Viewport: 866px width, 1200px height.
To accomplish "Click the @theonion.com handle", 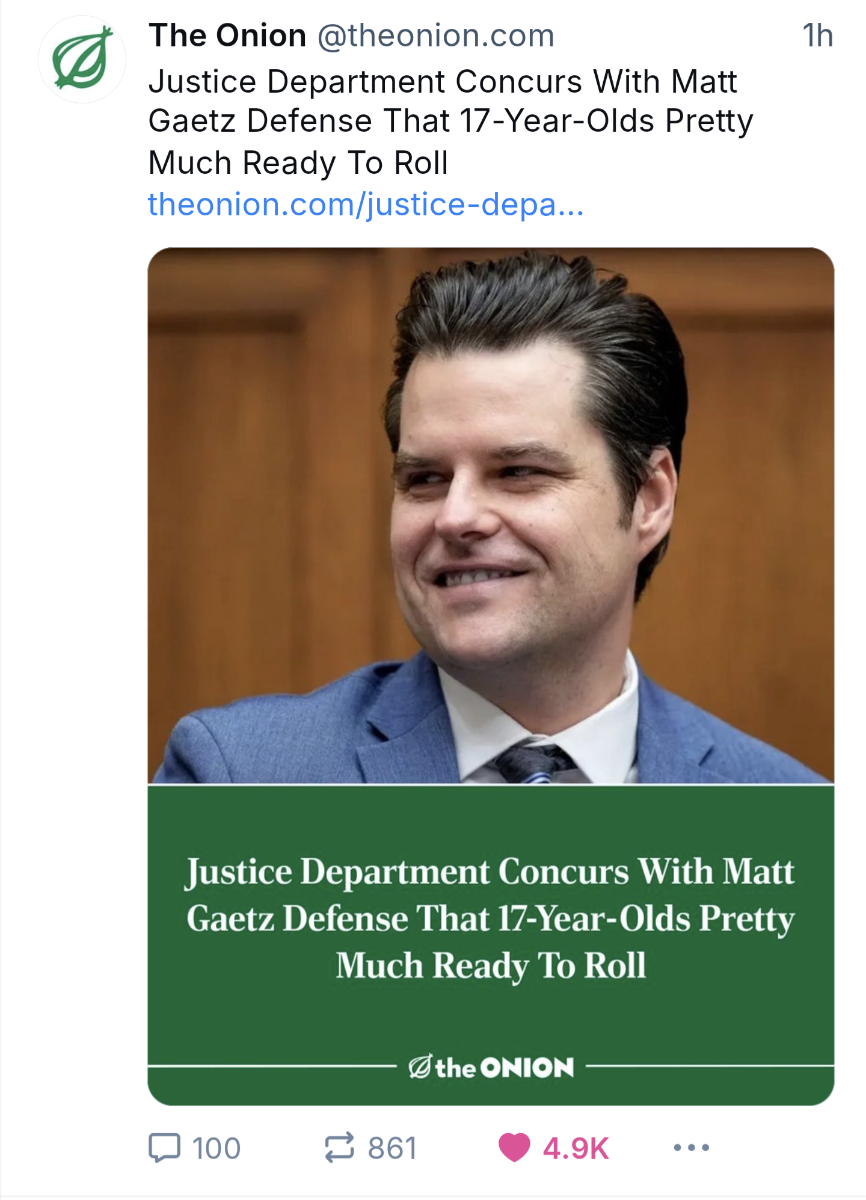I will coord(435,36).
